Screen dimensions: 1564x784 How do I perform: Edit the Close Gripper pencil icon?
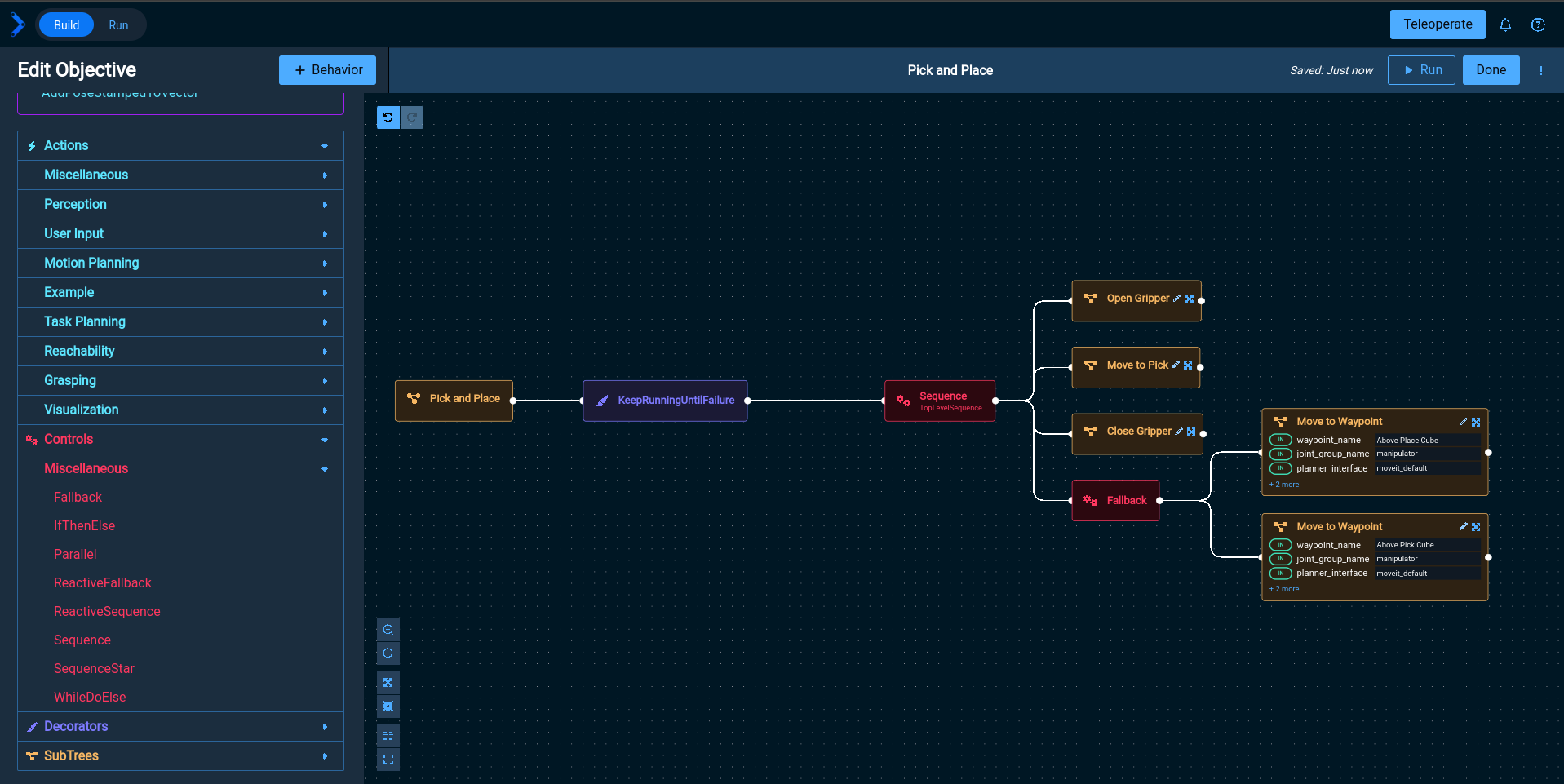pyautogui.click(x=1179, y=432)
